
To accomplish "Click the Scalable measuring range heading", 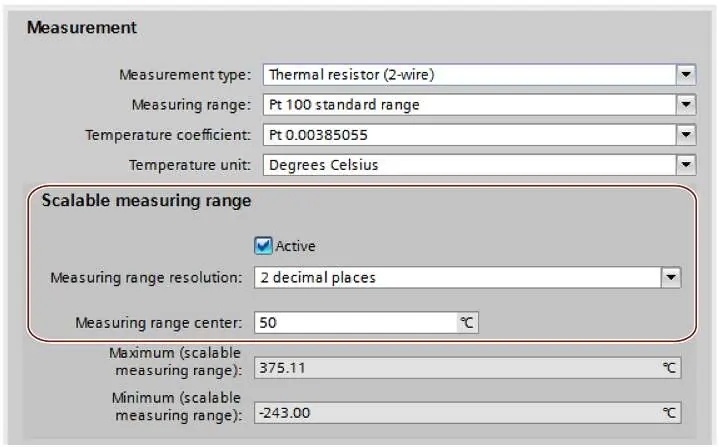I will pyautogui.click(x=146, y=201).
